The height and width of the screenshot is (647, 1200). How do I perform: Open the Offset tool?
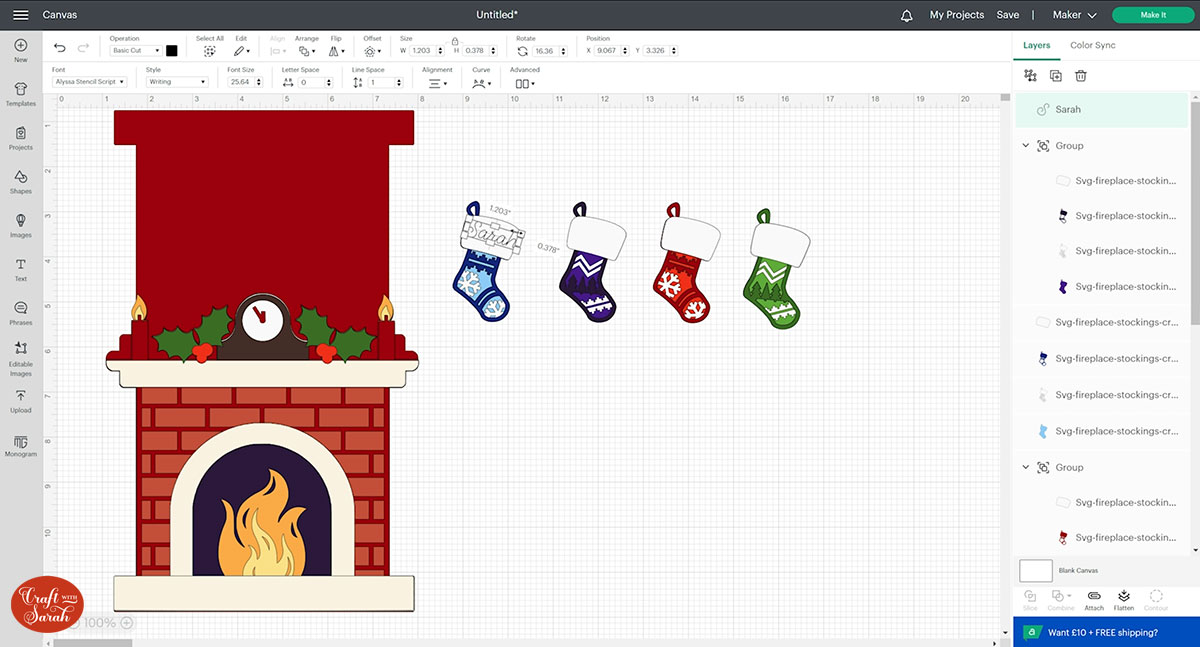(x=371, y=50)
